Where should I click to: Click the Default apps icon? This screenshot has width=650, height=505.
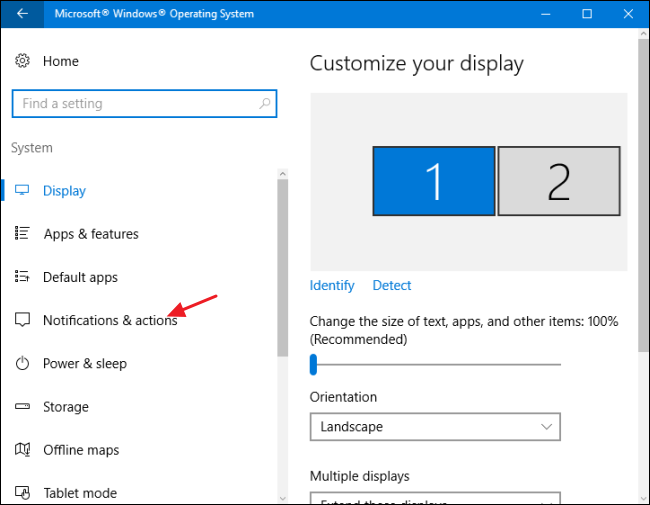[x=22, y=277]
